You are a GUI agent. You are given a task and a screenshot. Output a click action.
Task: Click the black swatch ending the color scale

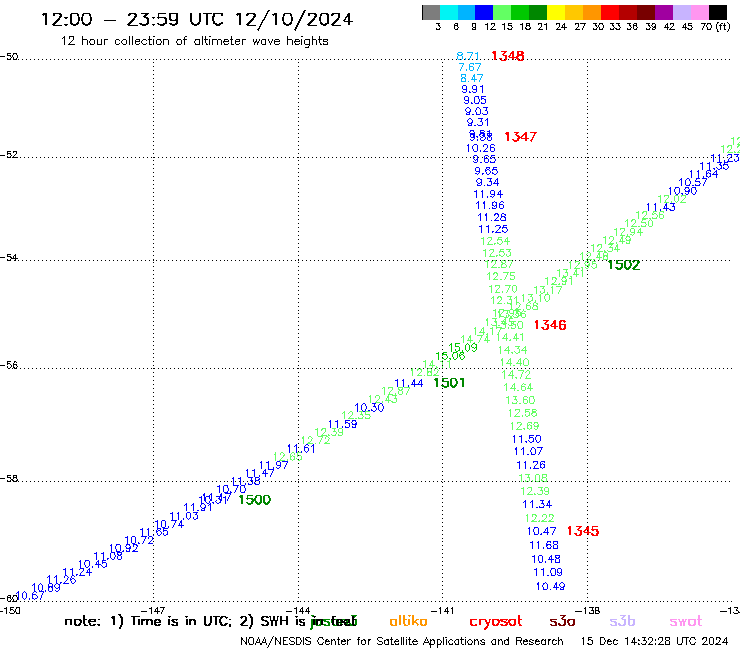[718, 12]
